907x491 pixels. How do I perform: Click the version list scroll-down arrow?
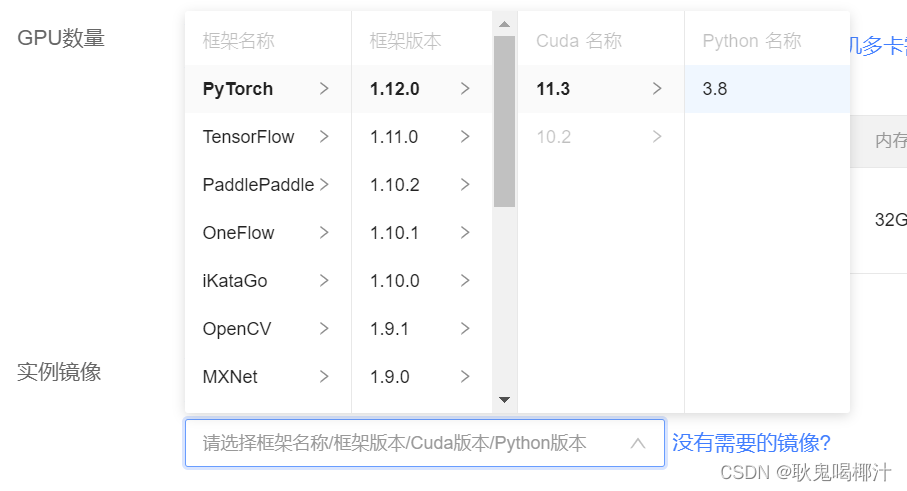[504, 400]
